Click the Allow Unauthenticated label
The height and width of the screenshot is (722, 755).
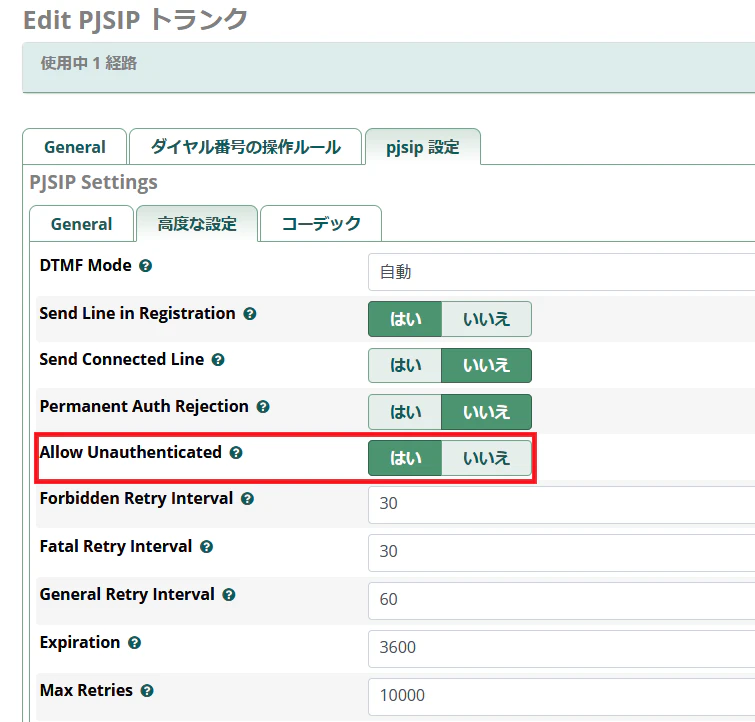click(130, 452)
